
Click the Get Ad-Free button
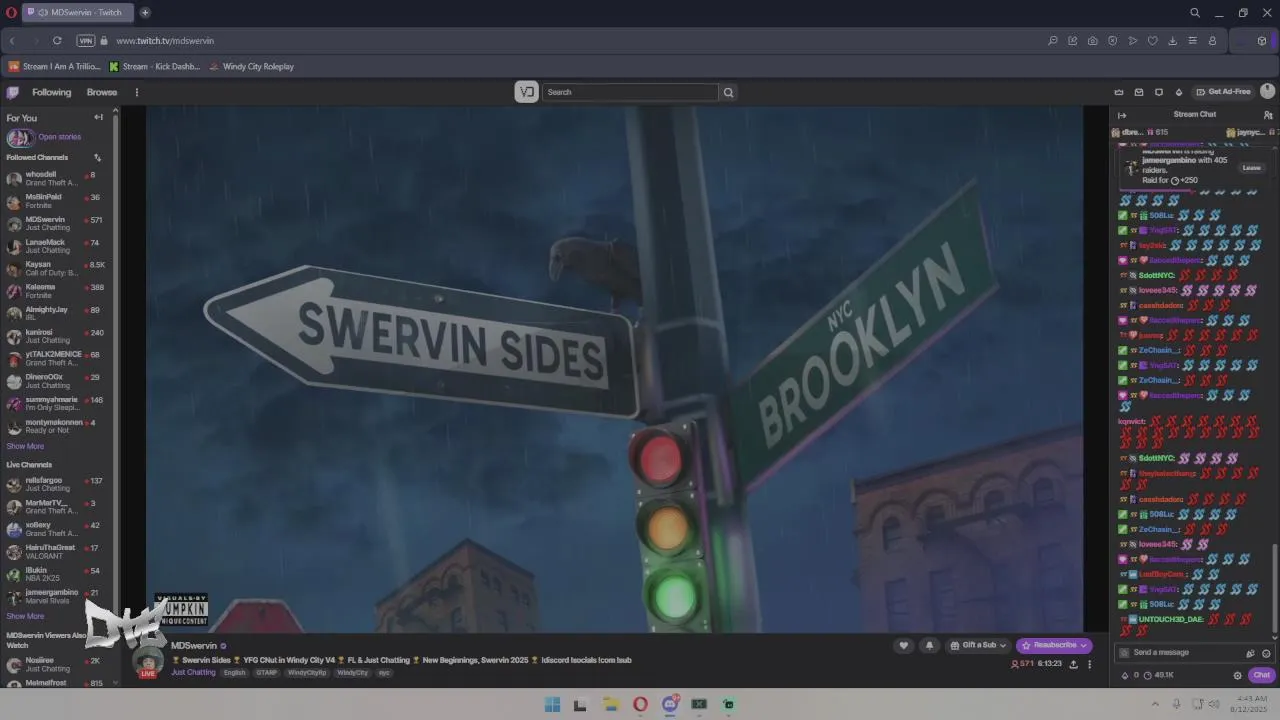point(1223,92)
